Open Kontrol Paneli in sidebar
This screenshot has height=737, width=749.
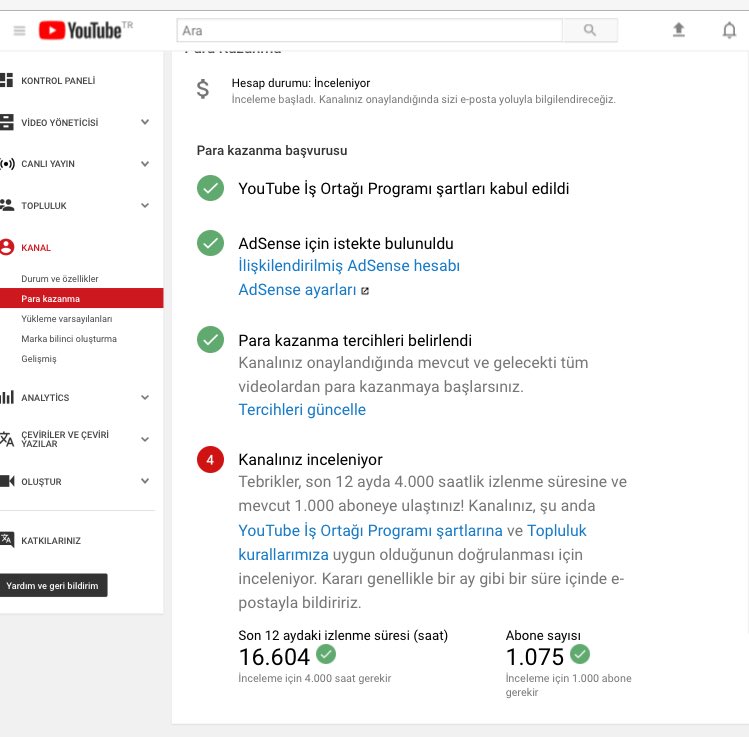[x=58, y=81]
